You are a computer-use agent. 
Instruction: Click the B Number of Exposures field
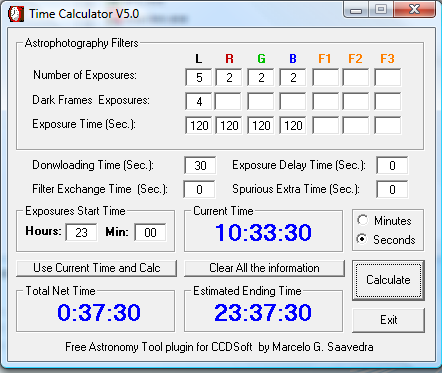click(x=293, y=77)
